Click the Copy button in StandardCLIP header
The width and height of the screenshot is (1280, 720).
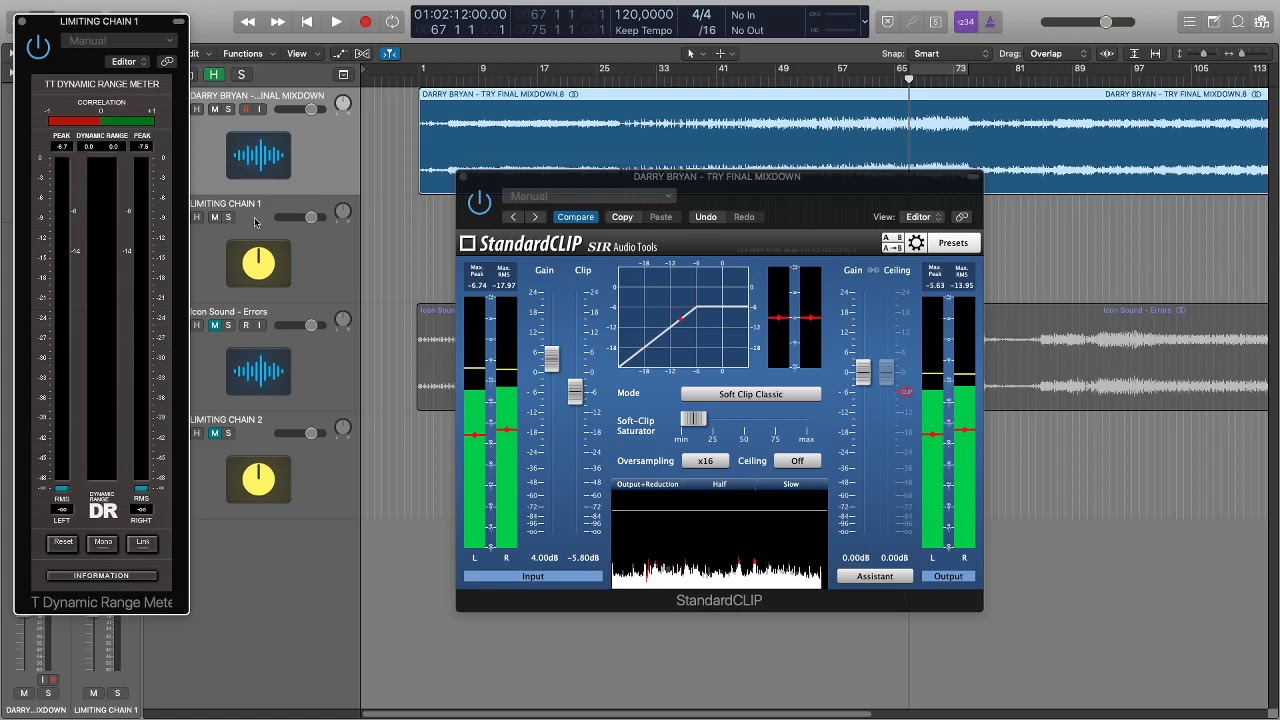[x=622, y=217]
